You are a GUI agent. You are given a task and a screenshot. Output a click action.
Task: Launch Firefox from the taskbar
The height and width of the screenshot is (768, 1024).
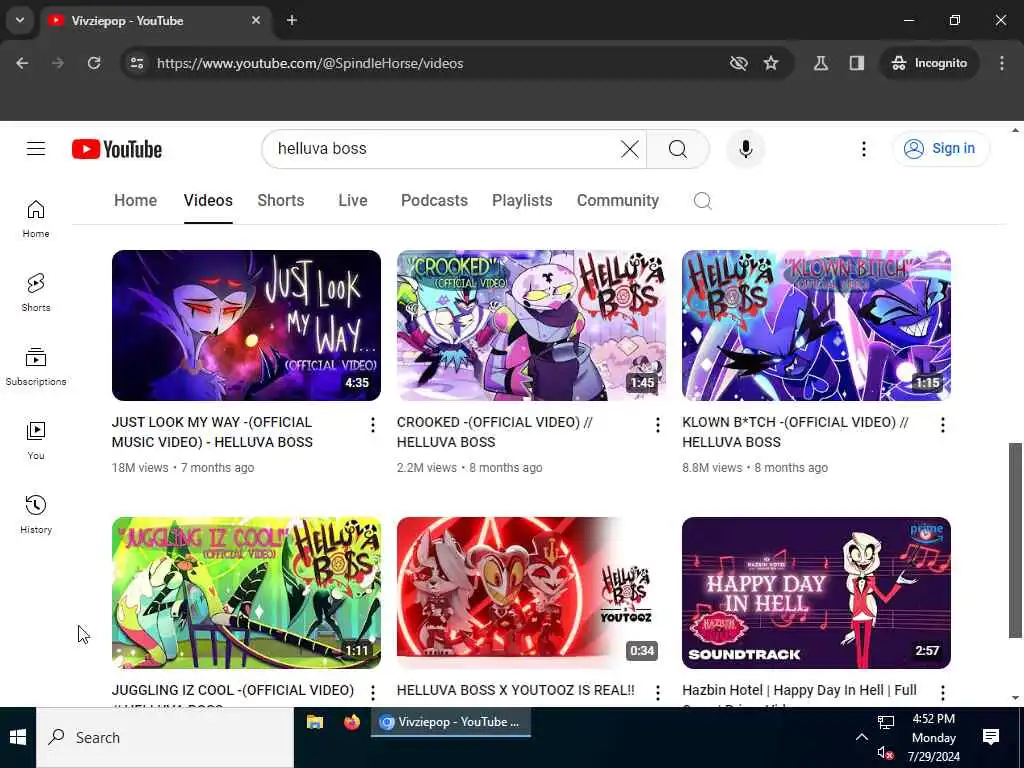(352, 722)
